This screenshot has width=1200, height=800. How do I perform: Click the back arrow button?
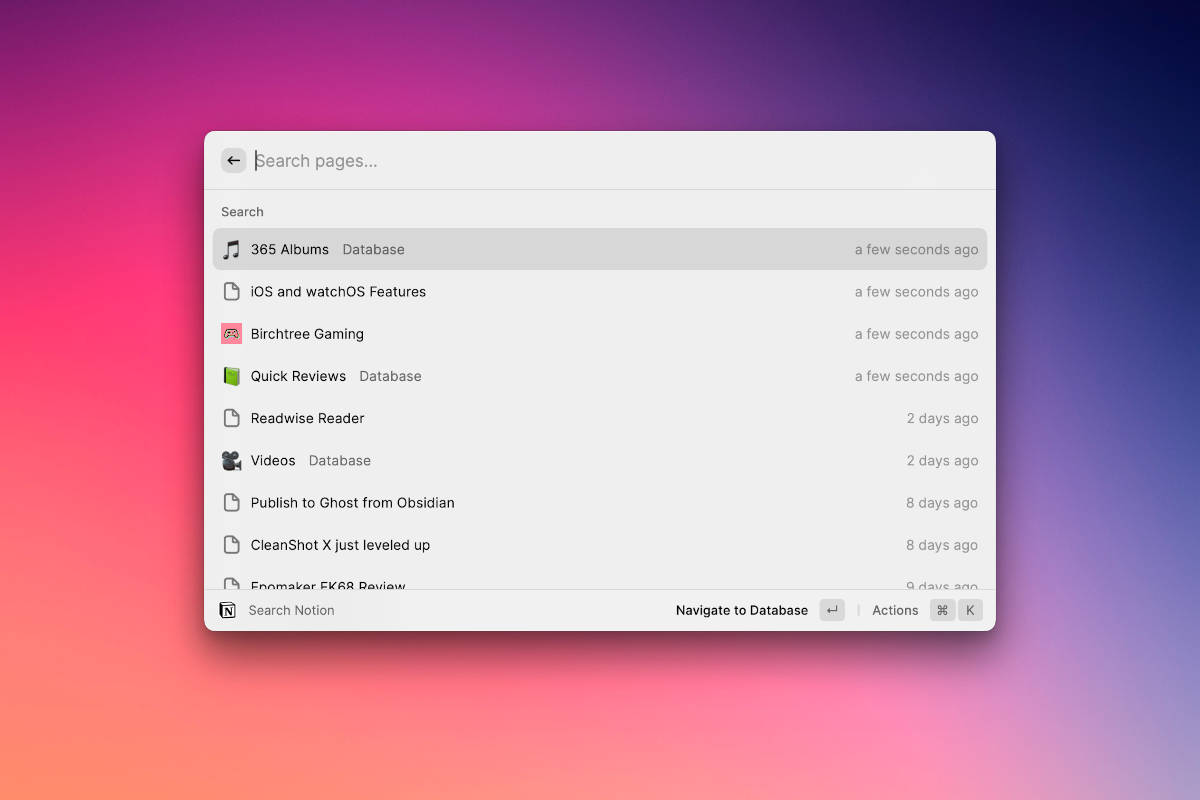(x=234, y=160)
